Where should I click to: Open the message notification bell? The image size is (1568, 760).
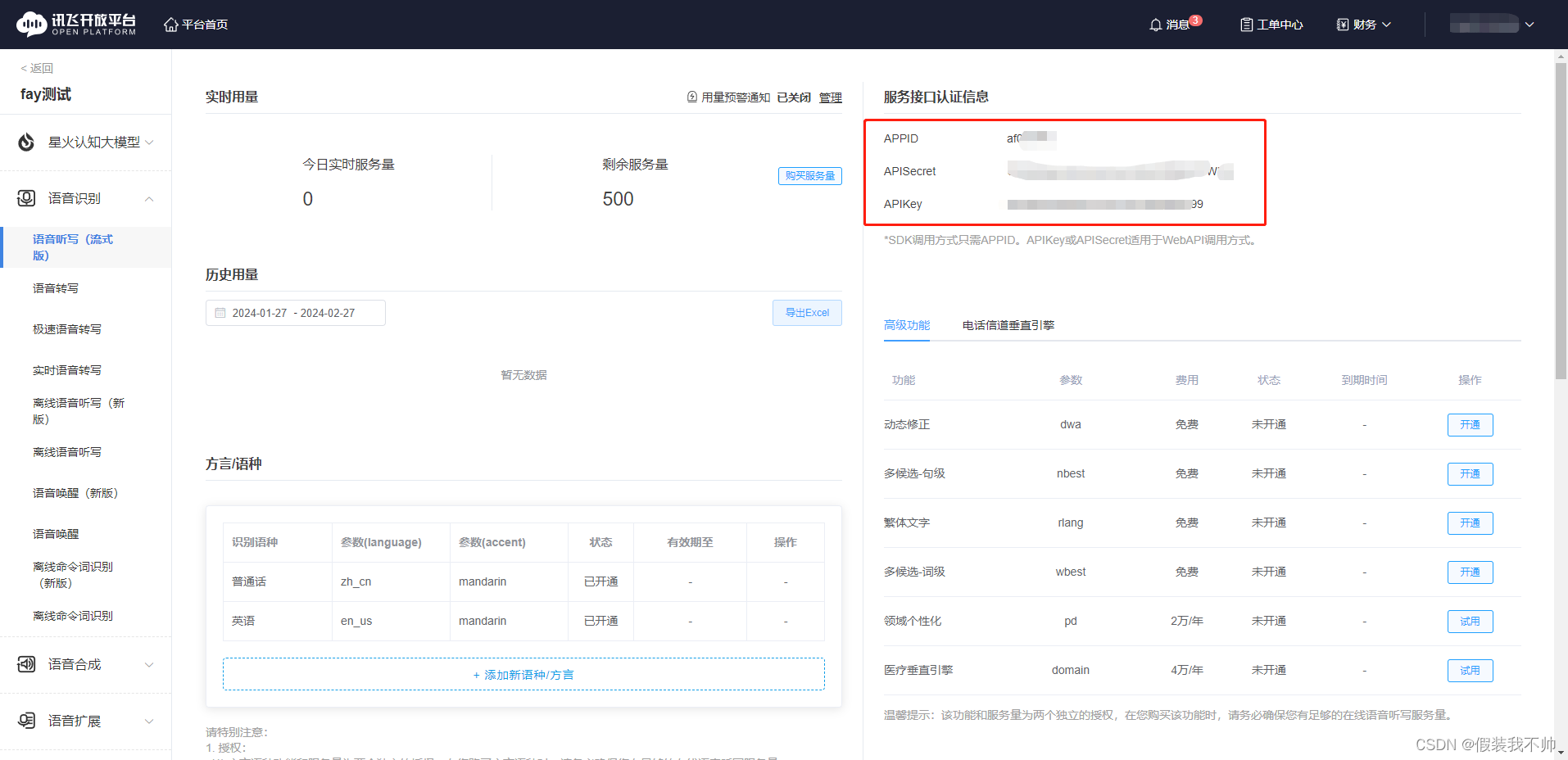pyautogui.click(x=1155, y=25)
